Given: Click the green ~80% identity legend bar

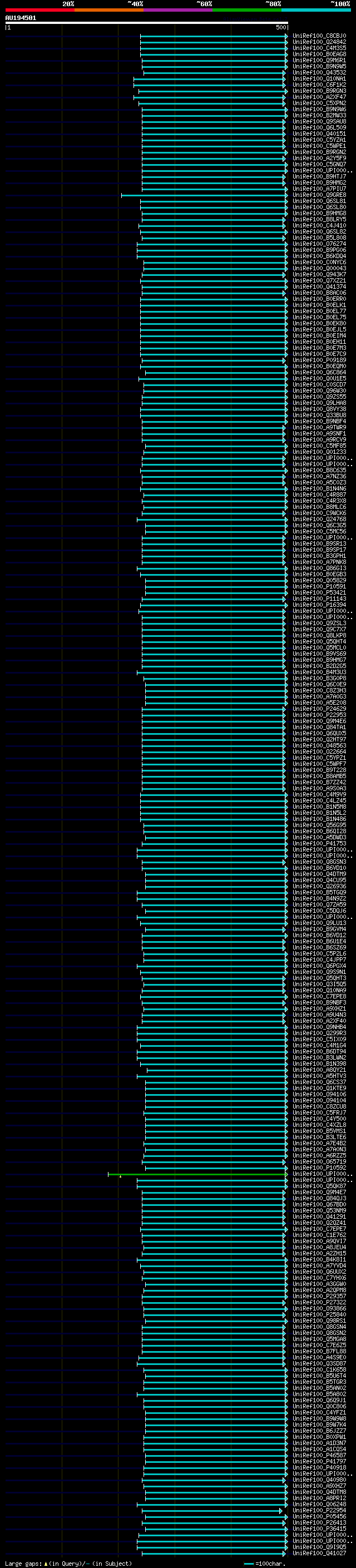Looking at the screenshot, I should pos(247,10).
